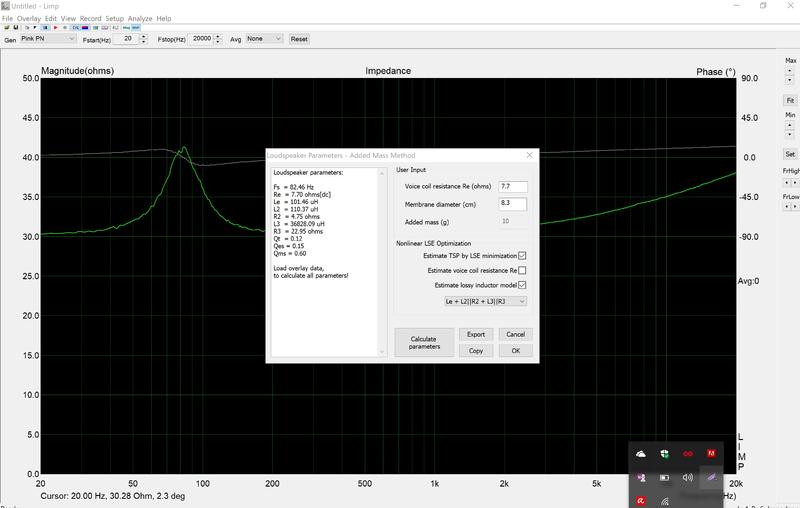Open the volume speaker tray icon
800x508 pixels.
click(688, 477)
